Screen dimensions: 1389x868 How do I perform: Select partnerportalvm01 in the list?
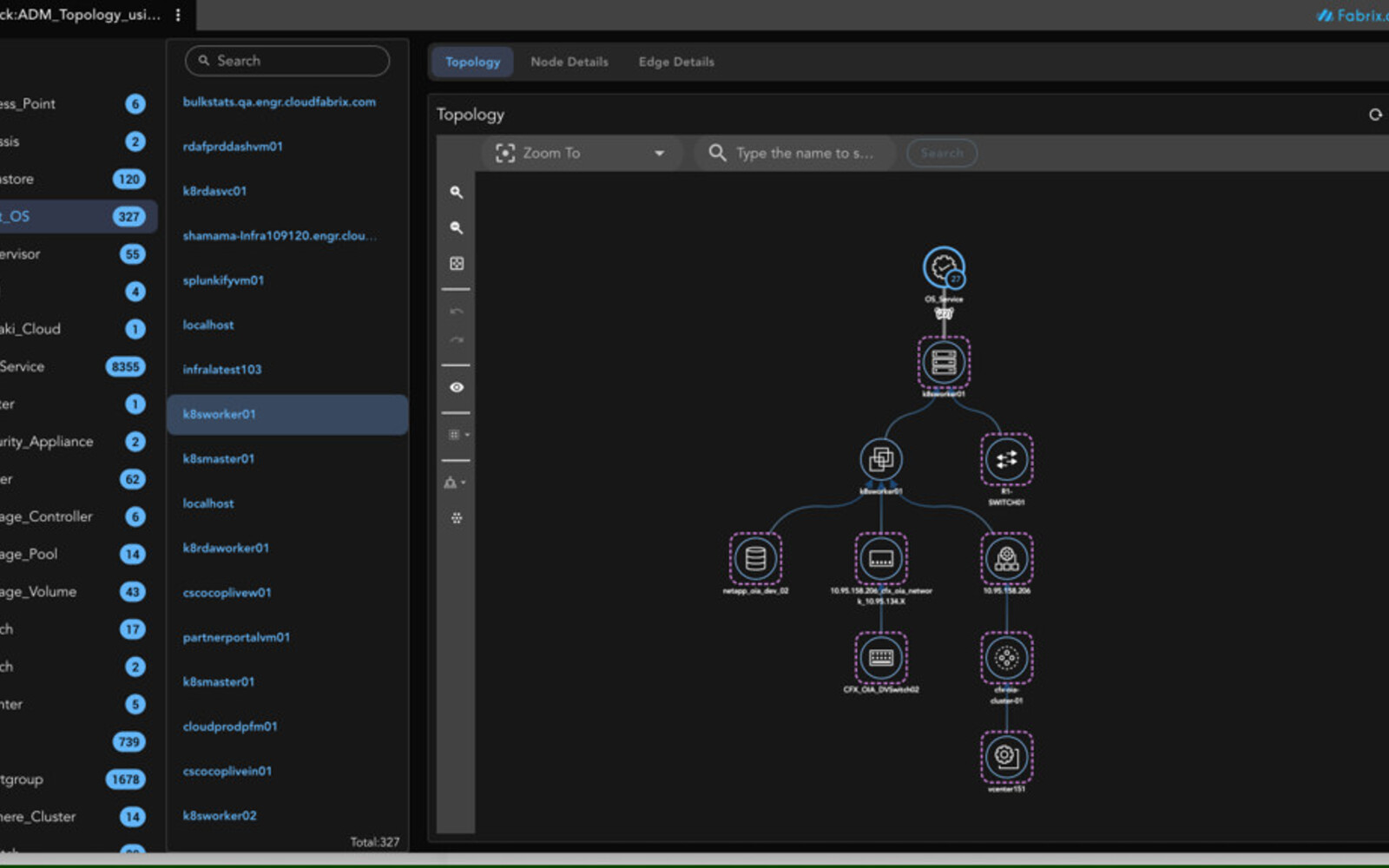(x=236, y=637)
